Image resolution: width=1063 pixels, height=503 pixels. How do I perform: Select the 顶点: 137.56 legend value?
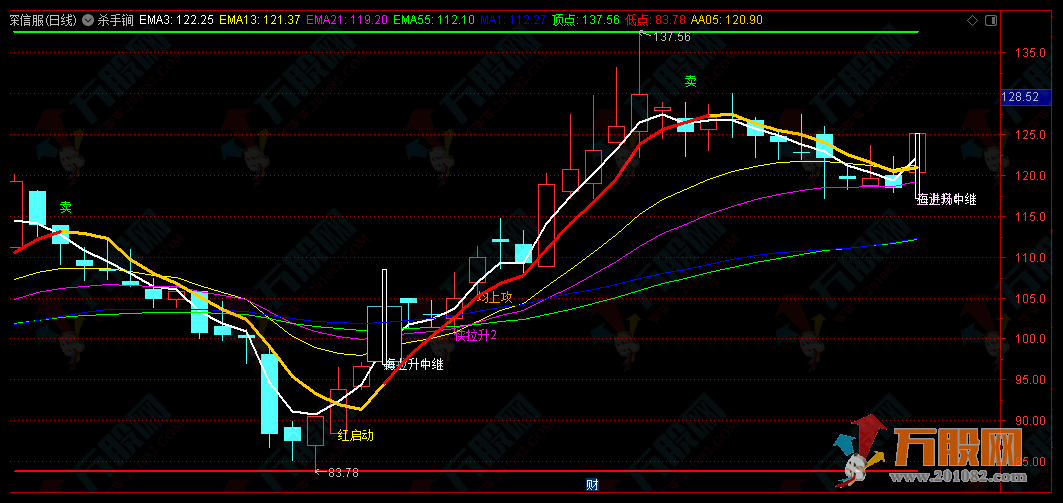[x=586, y=20]
